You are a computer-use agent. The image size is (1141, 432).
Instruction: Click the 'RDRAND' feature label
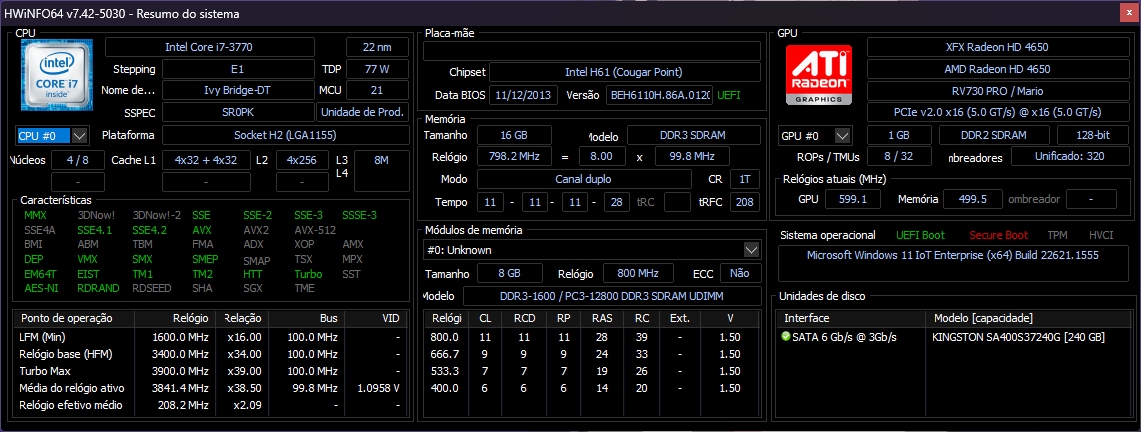pyautogui.click(x=98, y=288)
